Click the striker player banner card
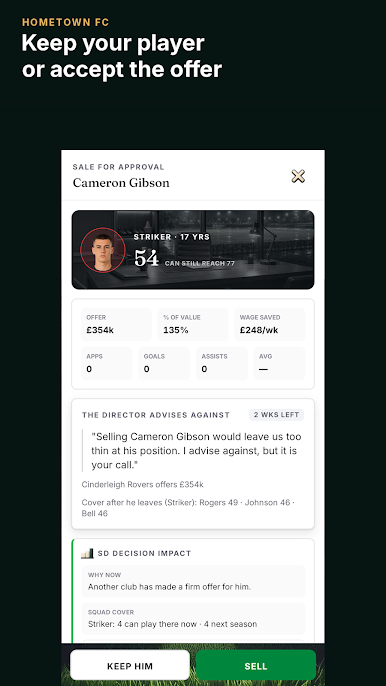The image size is (386, 686). click(x=193, y=250)
